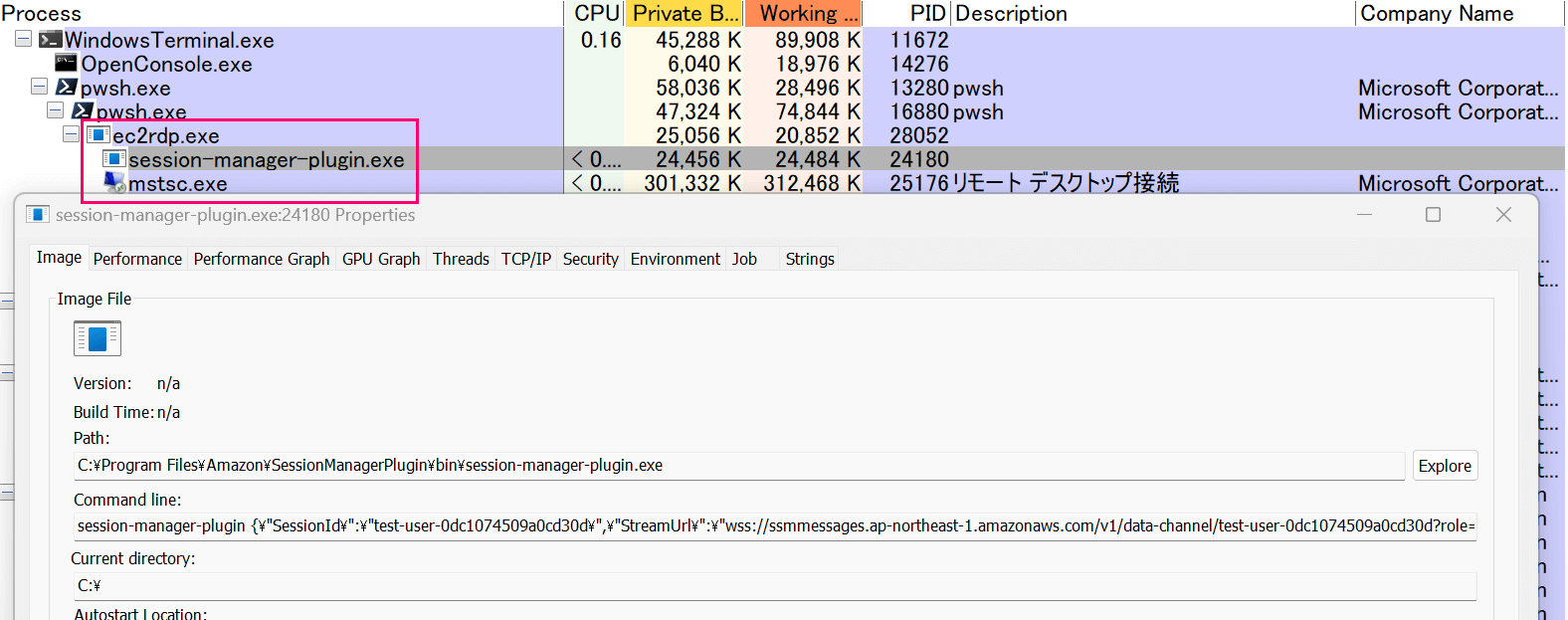Viewport: 1568px width, 620px height.
Task: Click the 312,468 K working set value
Action: tap(812, 183)
